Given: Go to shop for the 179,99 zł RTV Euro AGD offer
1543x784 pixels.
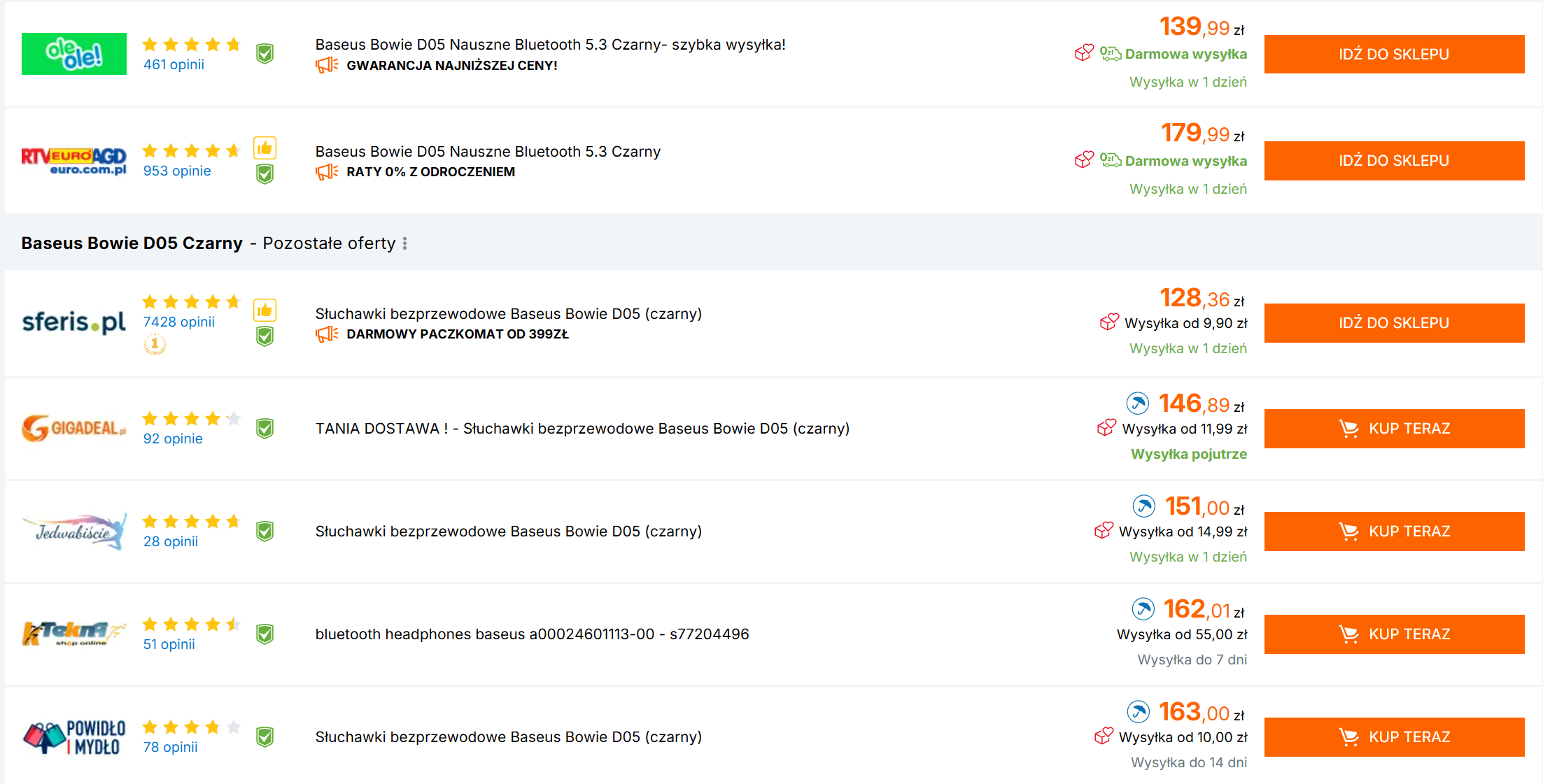Looking at the screenshot, I should [1394, 161].
